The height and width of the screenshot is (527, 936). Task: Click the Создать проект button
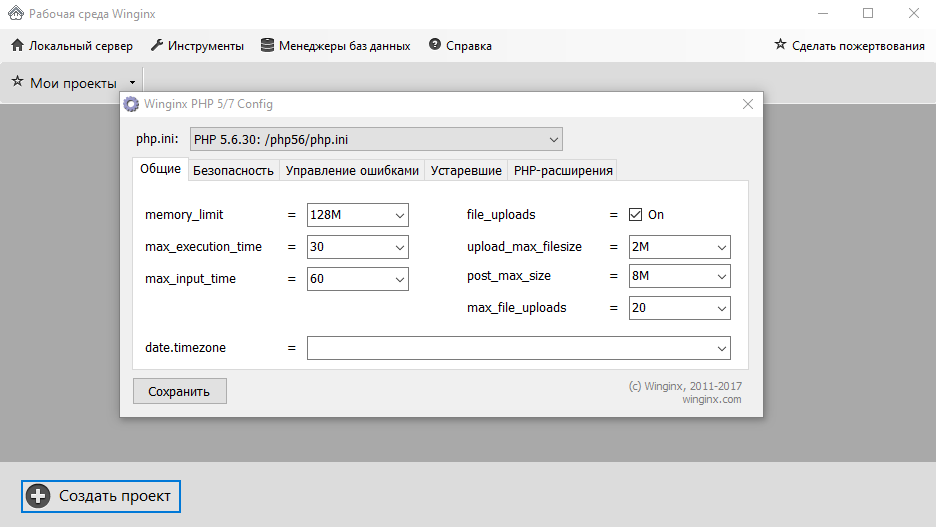101,497
